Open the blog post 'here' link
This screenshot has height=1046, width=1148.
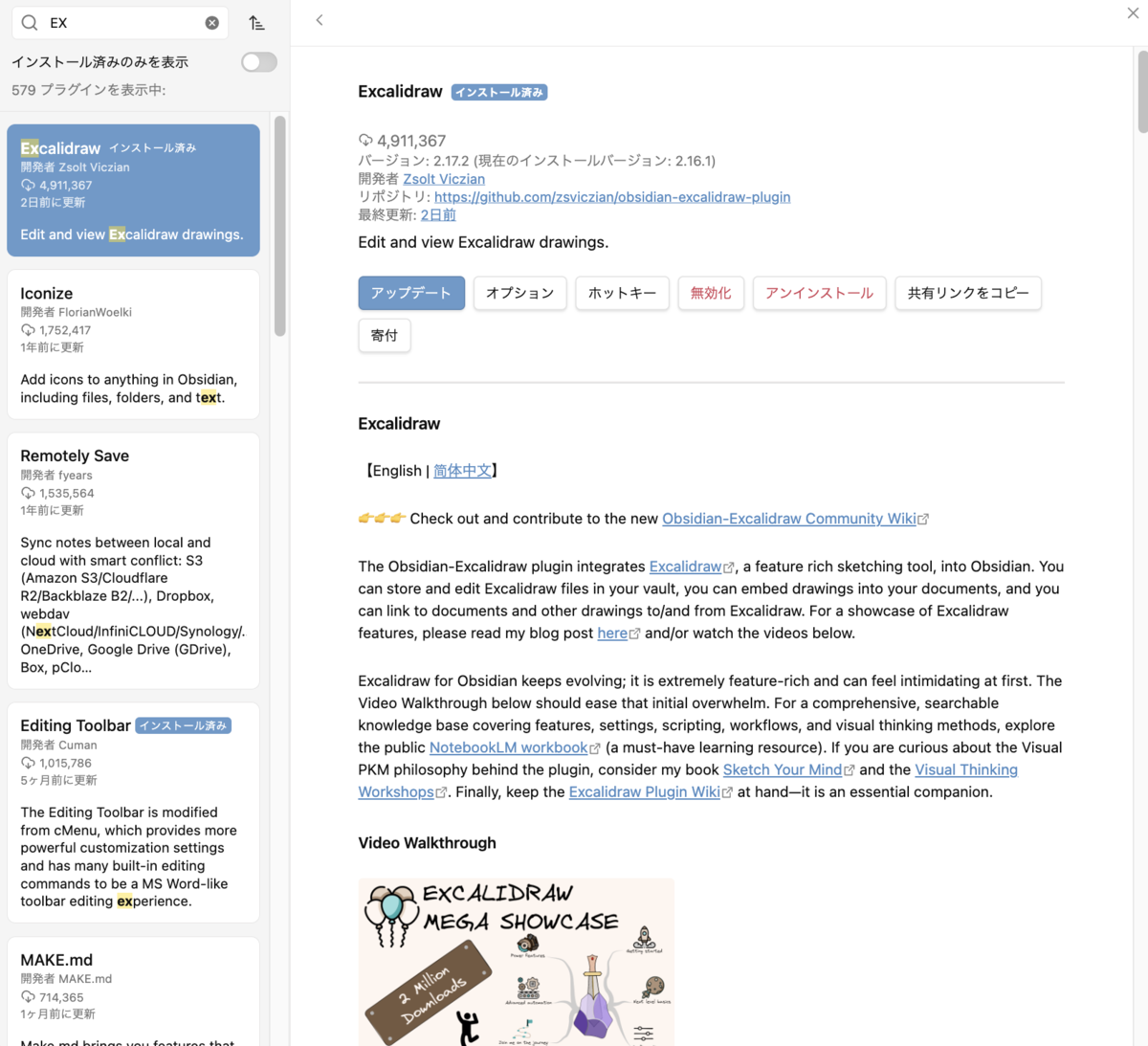[618, 633]
